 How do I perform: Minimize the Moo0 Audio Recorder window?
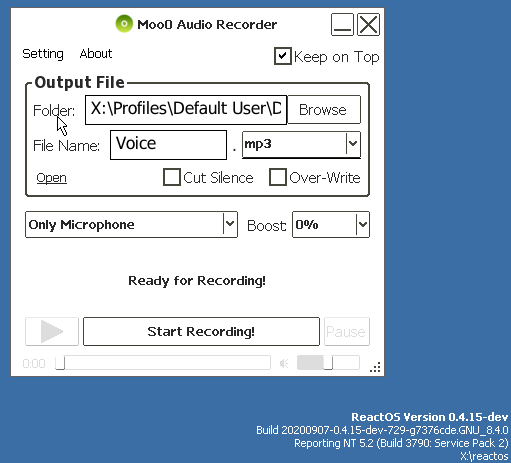click(x=342, y=24)
